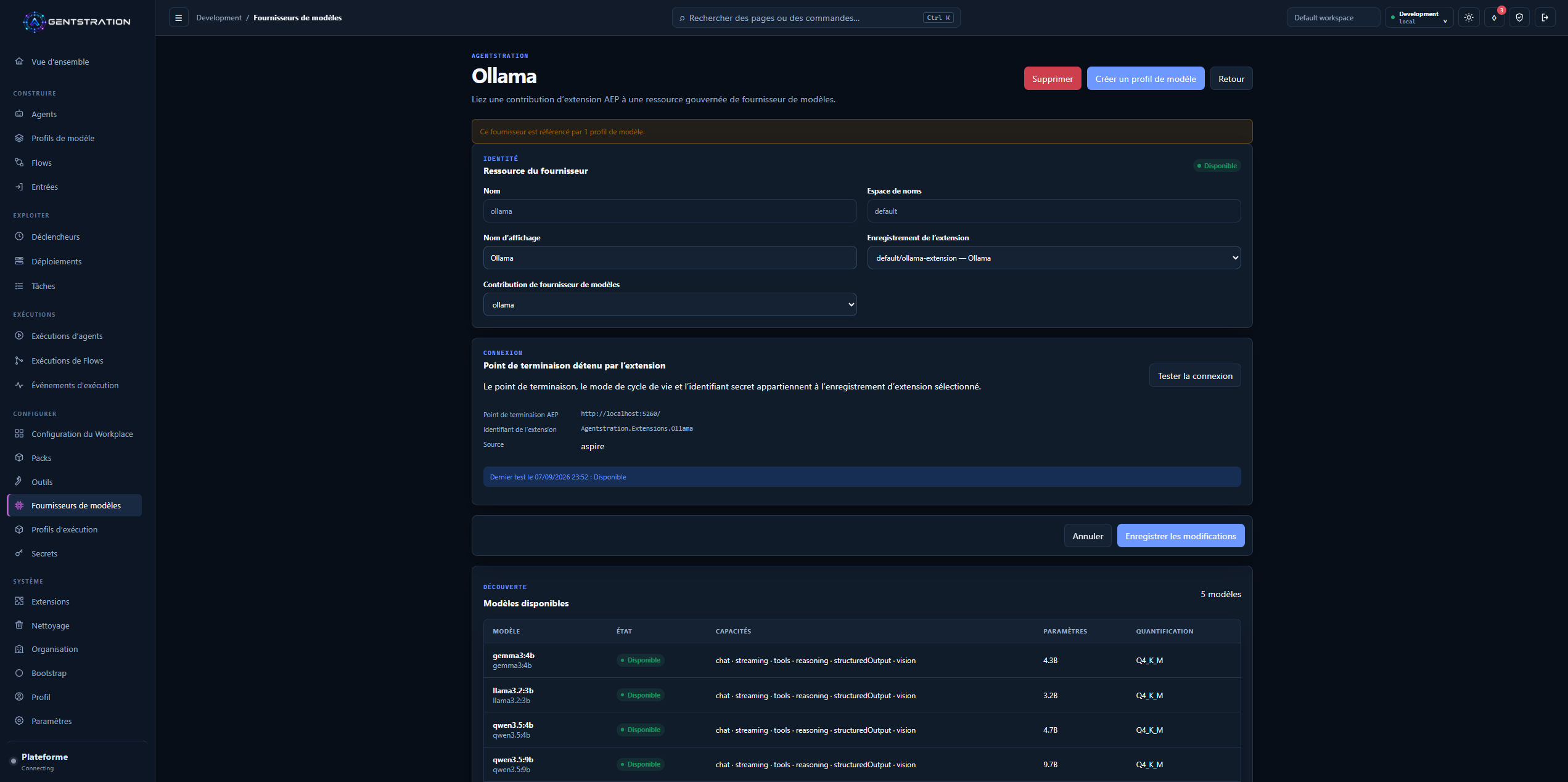Click the Tâches list icon
Screen dimensions: 1568x782
[x=19, y=286]
